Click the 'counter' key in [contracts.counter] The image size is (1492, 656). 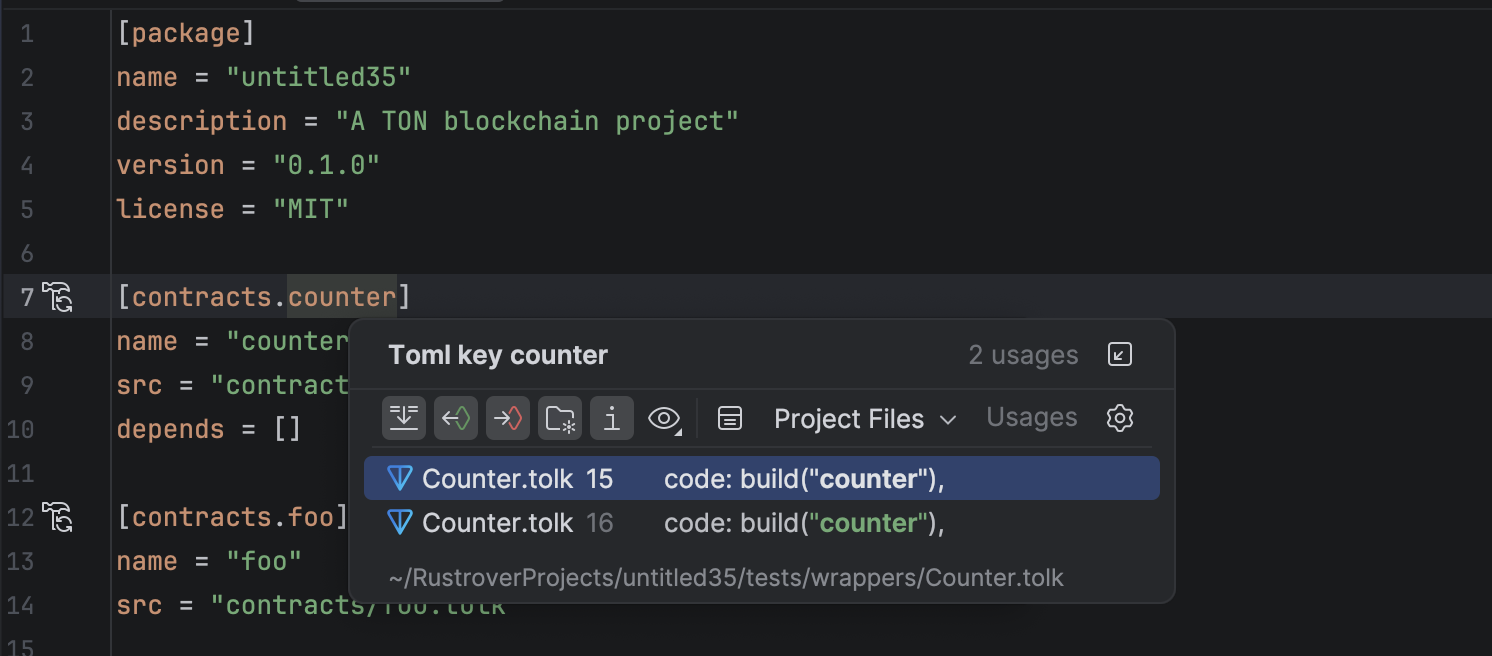(342, 297)
